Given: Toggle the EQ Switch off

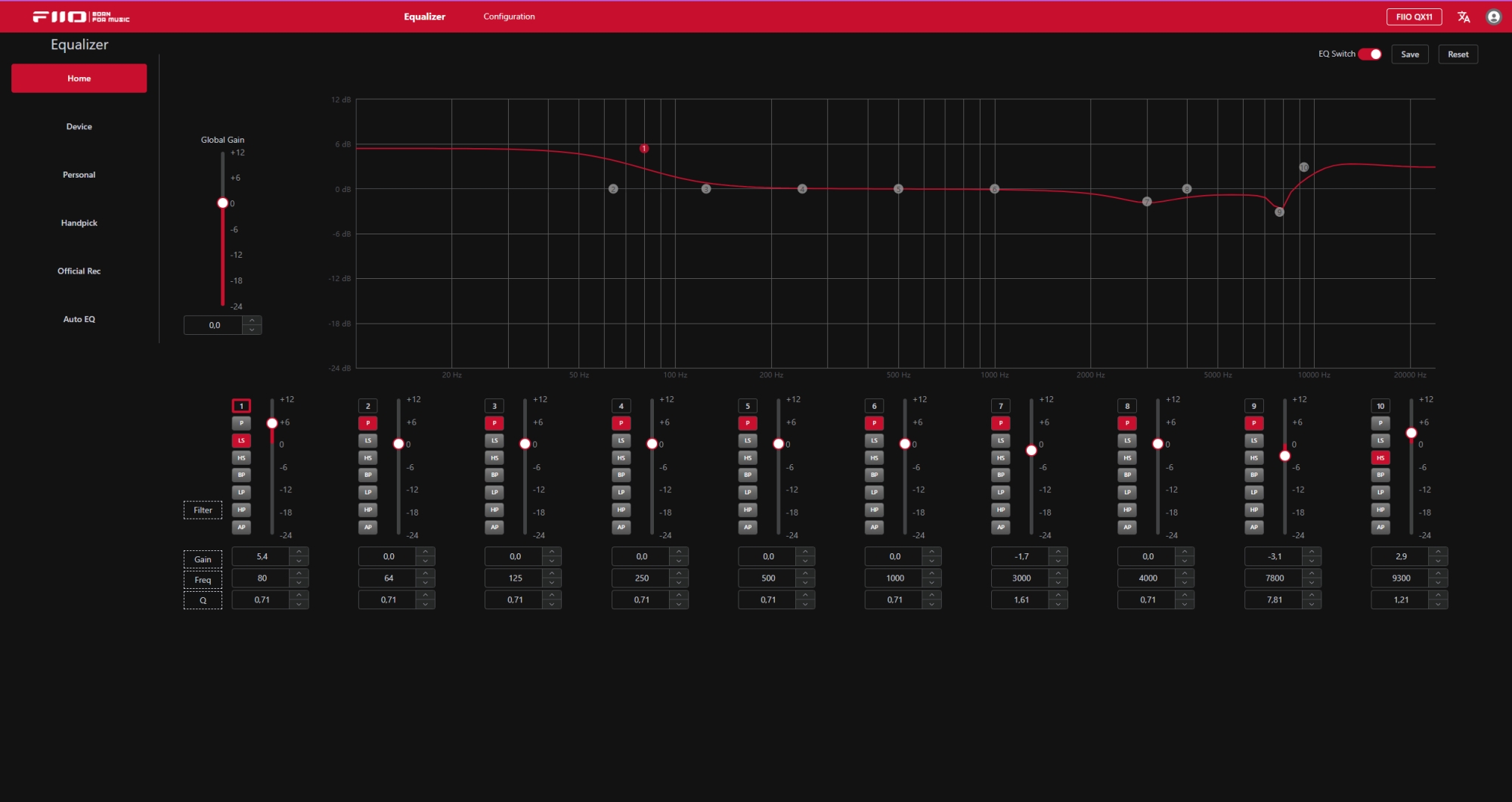Looking at the screenshot, I should (1370, 54).
